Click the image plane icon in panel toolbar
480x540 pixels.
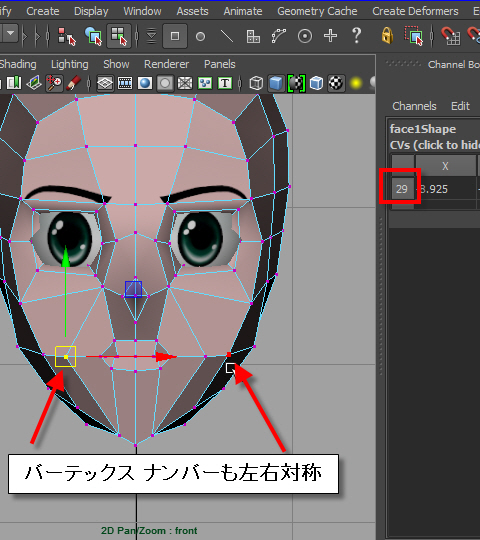34,83
